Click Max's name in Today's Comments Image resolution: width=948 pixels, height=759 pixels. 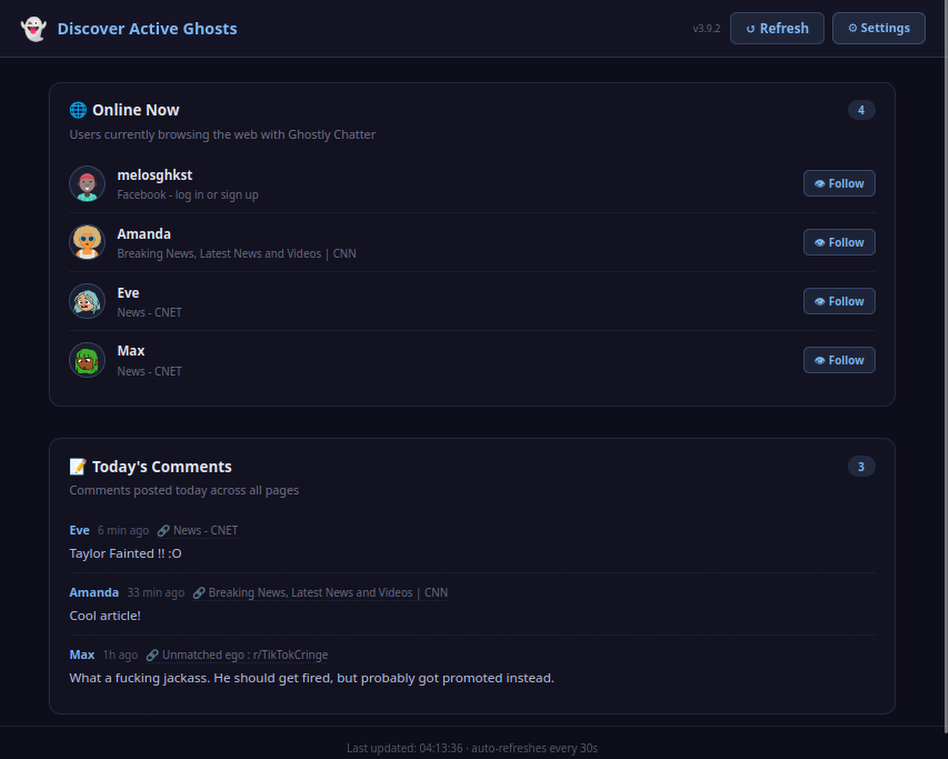[x=82, y=655]
